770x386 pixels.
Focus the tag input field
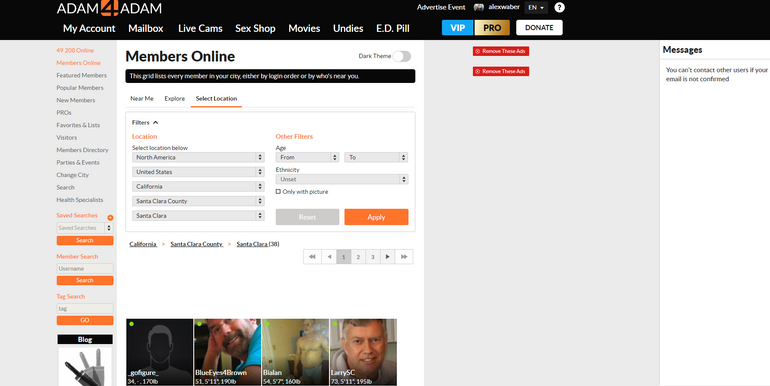(x=85, y=308)
